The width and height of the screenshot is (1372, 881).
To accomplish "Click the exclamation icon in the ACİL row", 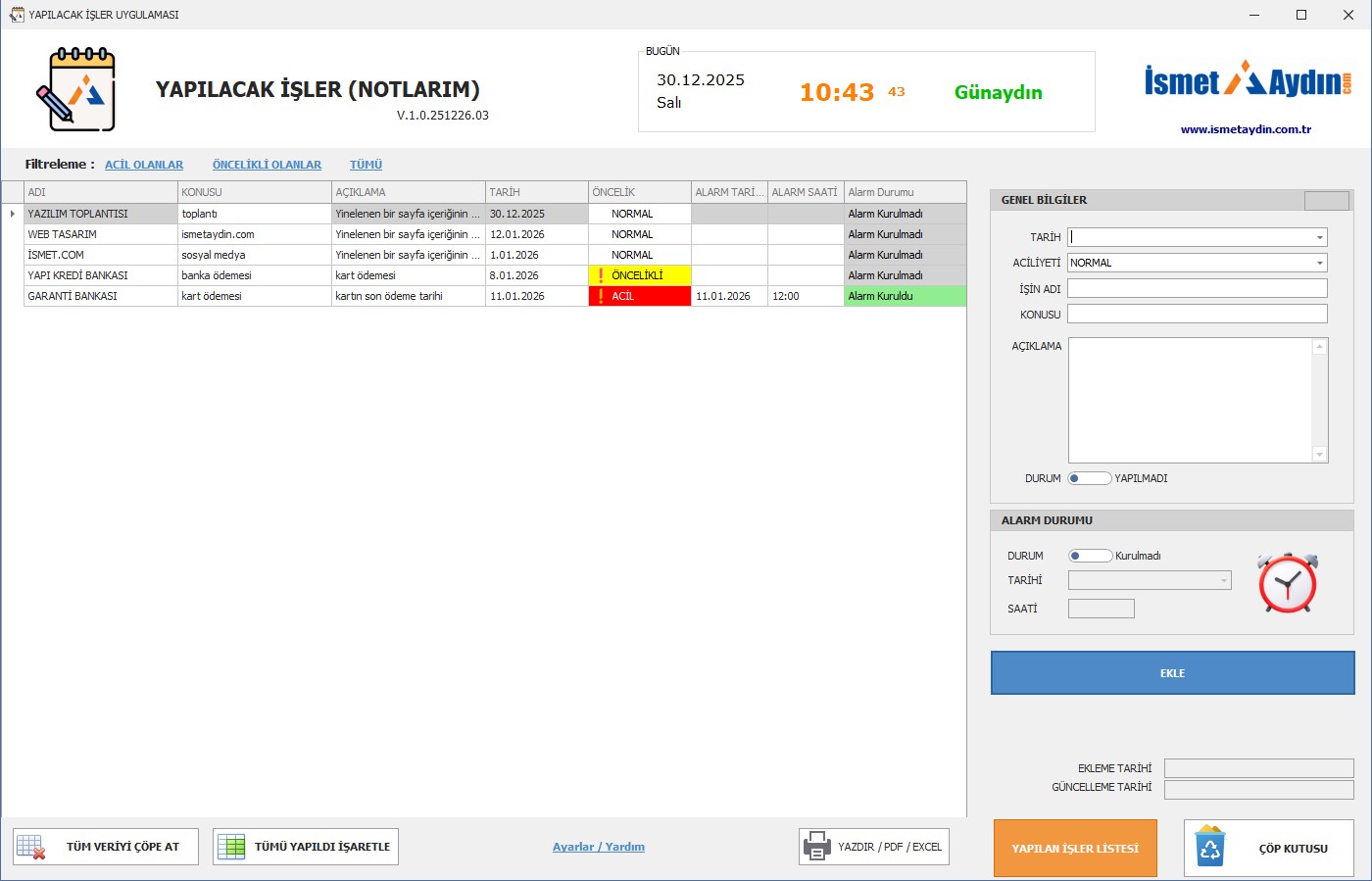I will pos(601,296).
